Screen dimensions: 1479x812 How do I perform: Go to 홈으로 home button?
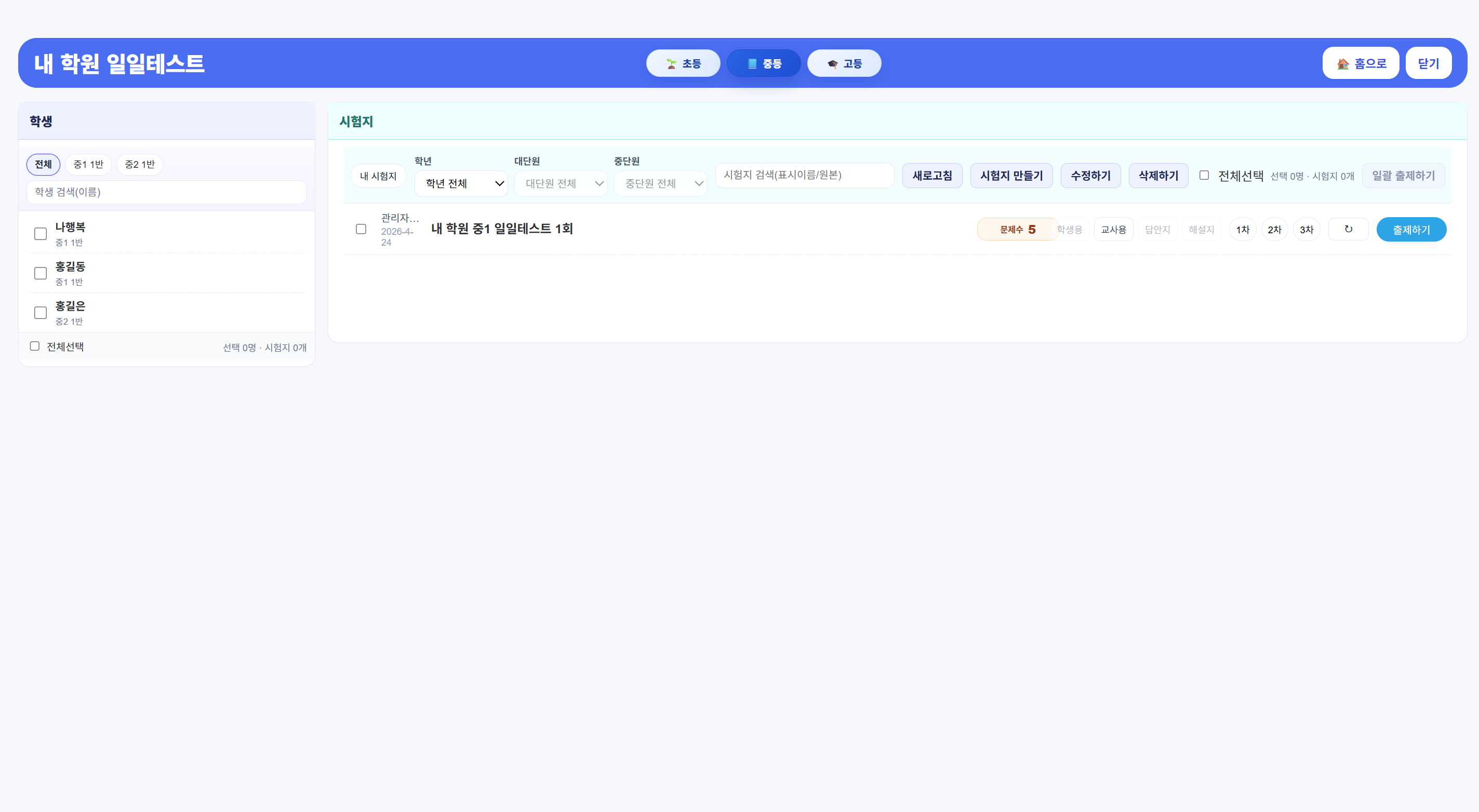coord(1361,63)
